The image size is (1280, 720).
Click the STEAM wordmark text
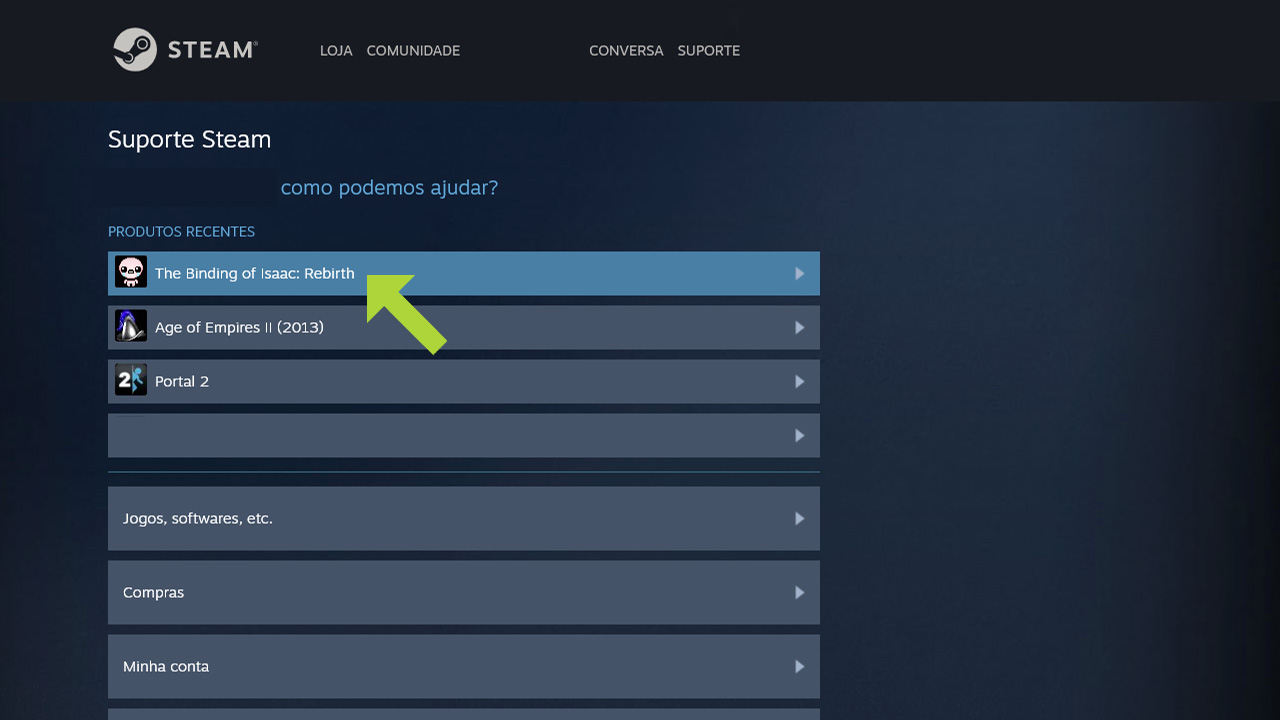click(212, 50)
